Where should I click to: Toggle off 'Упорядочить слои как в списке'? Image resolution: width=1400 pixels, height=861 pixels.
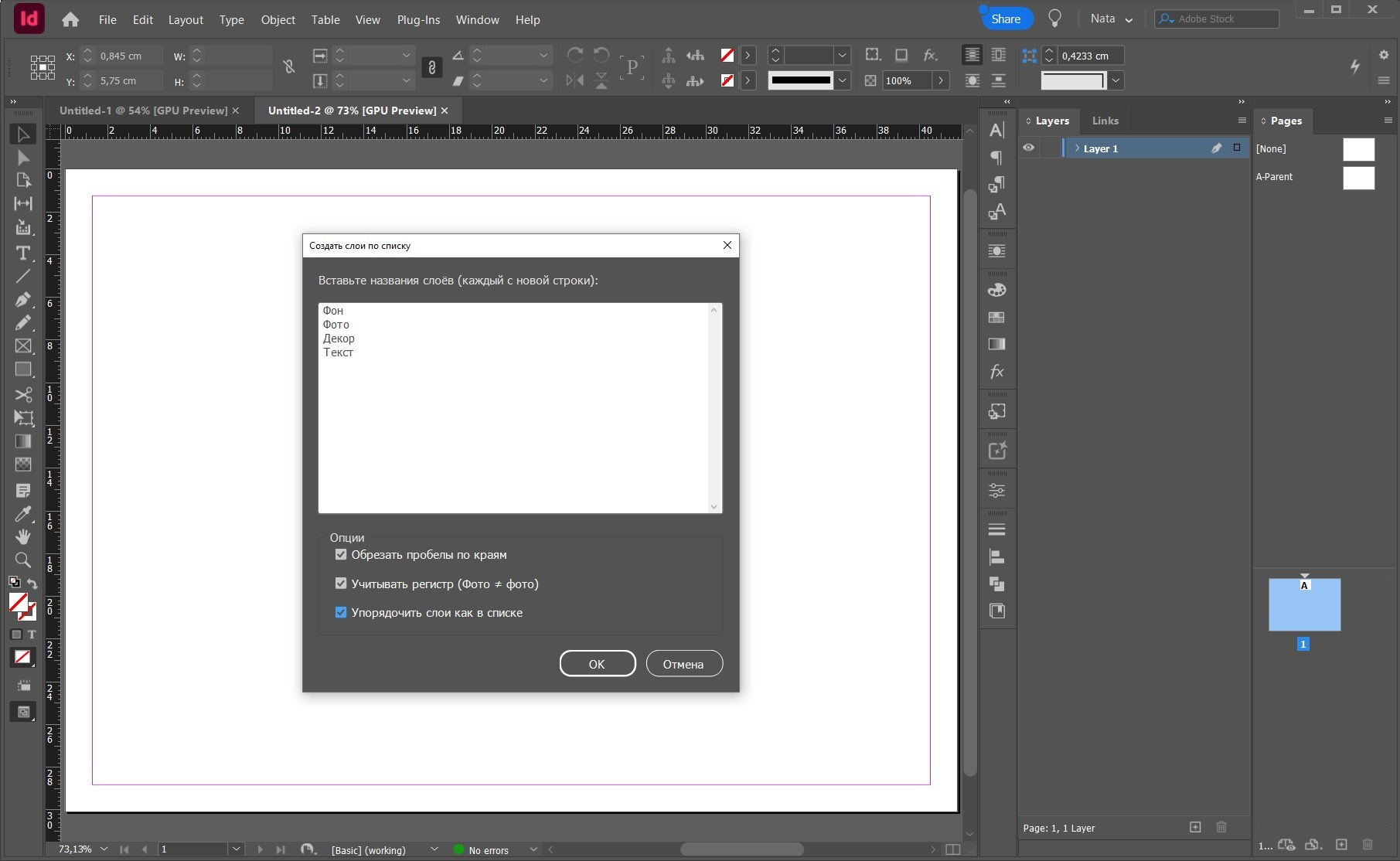click(x=342, y=612)
